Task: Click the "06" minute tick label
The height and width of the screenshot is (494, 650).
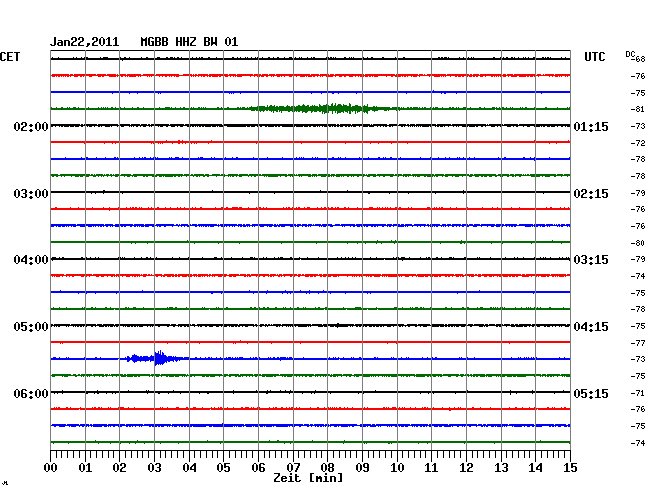Action: click(258, 468)
